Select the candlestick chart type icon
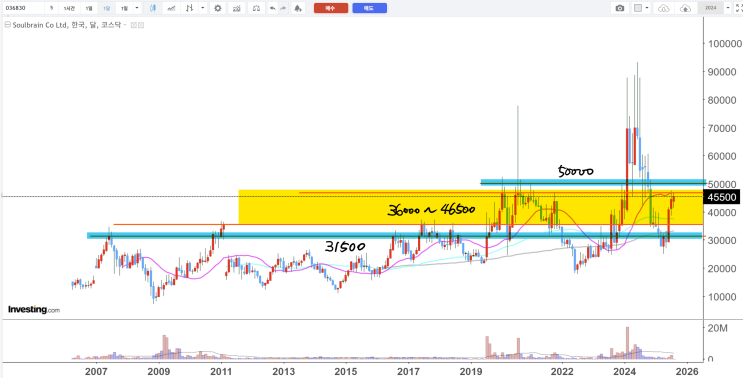This screenshot has width=743, height=378. point(153,8)
